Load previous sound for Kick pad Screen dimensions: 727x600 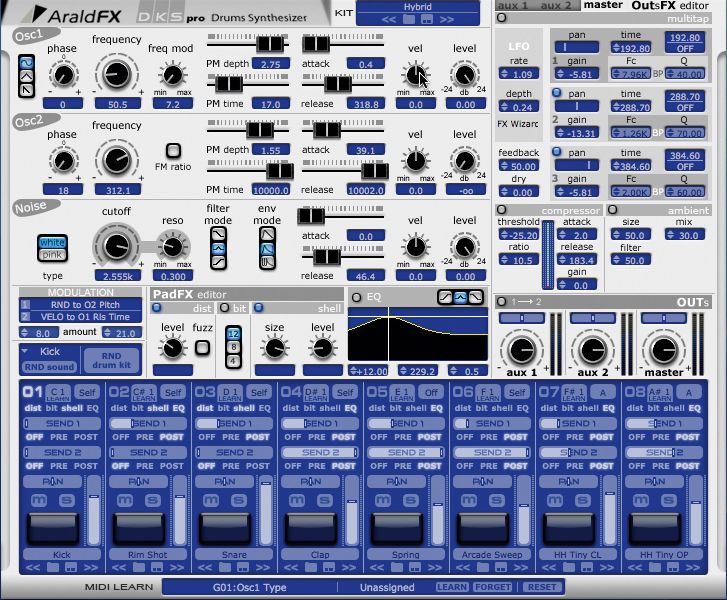click(32, 568)
